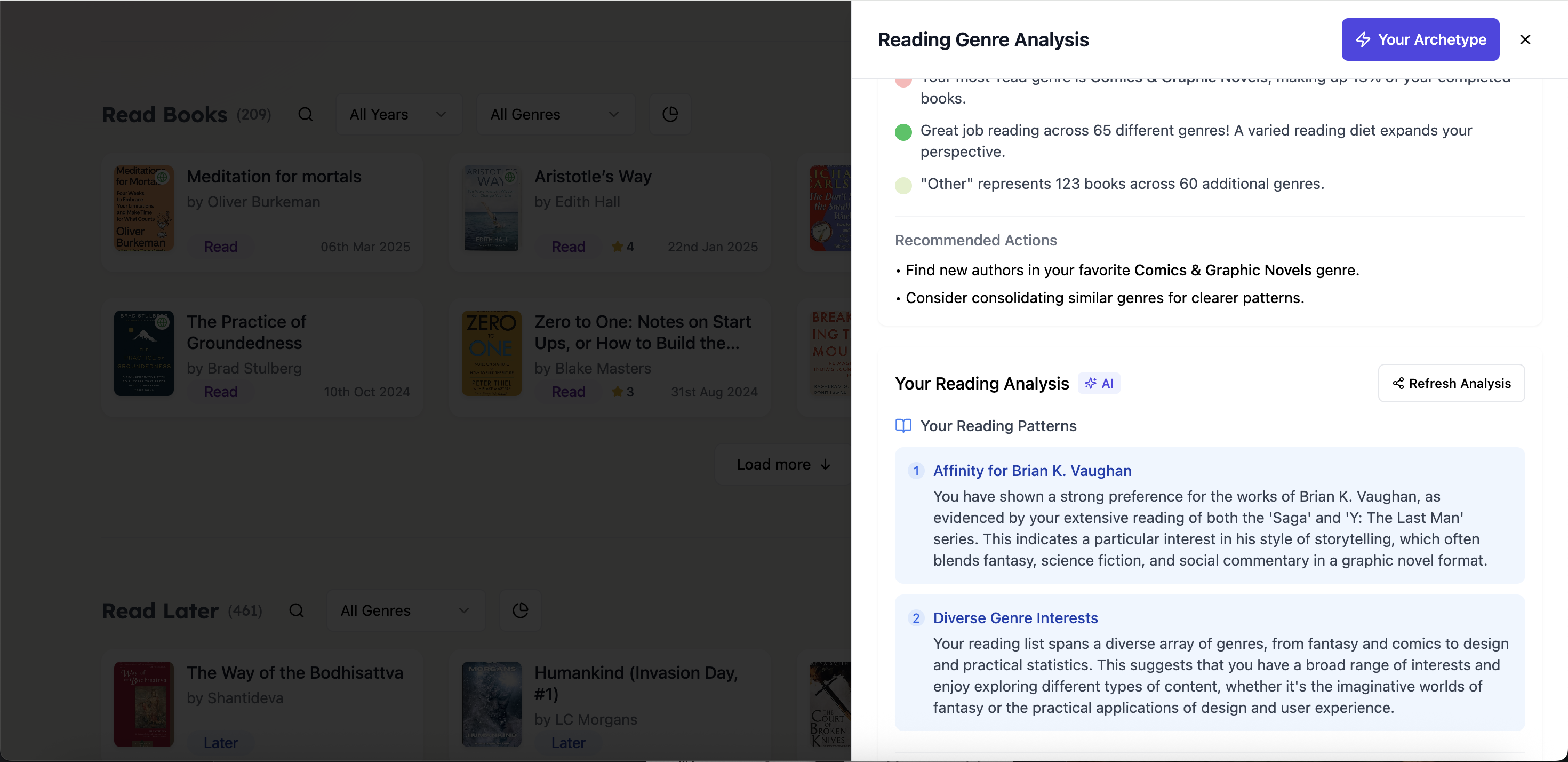Image resolution: width=1568 pixels, height=762 pixels.
Task: Click the 06th Mar 2025 date
Action: point(365,247)
